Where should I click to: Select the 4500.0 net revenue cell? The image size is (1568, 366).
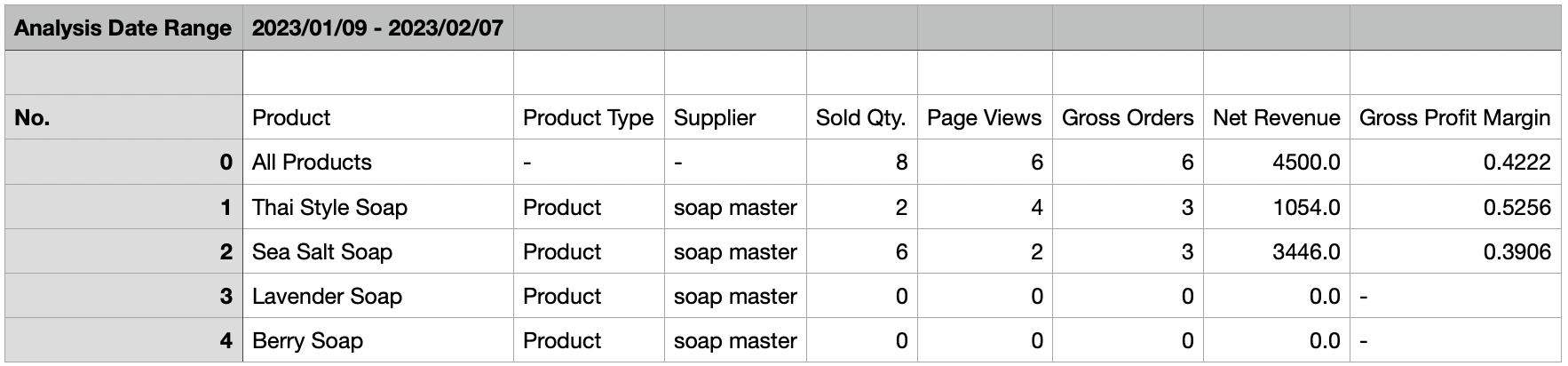pos(1277,162)
